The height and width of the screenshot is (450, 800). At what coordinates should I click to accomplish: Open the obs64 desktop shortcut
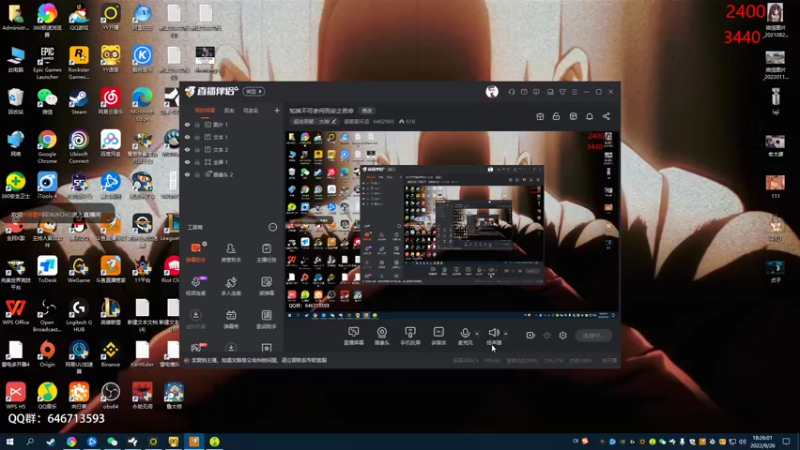coord(111,396)
